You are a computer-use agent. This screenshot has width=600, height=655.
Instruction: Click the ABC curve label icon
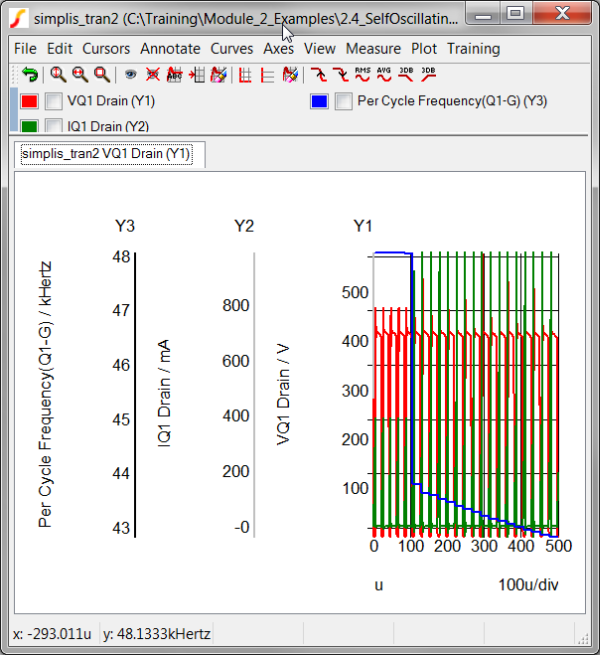point(174,75)
